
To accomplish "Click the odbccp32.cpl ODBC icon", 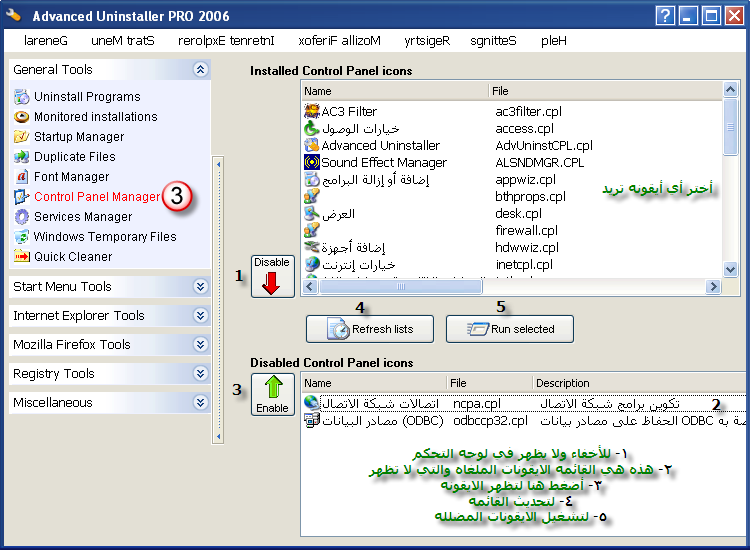I will (311, 420).
